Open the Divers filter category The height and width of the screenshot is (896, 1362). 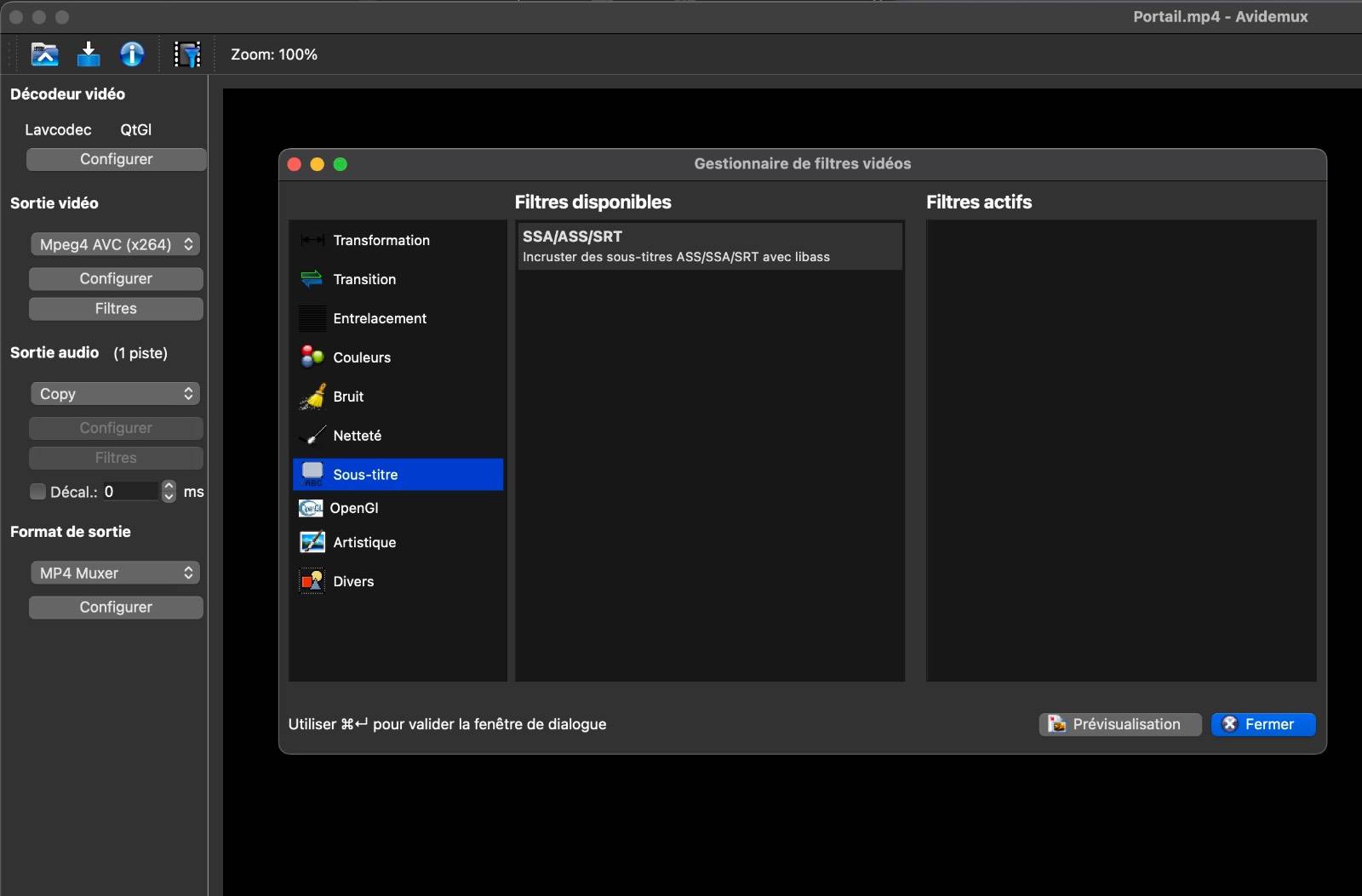click(x=353, y=582)
